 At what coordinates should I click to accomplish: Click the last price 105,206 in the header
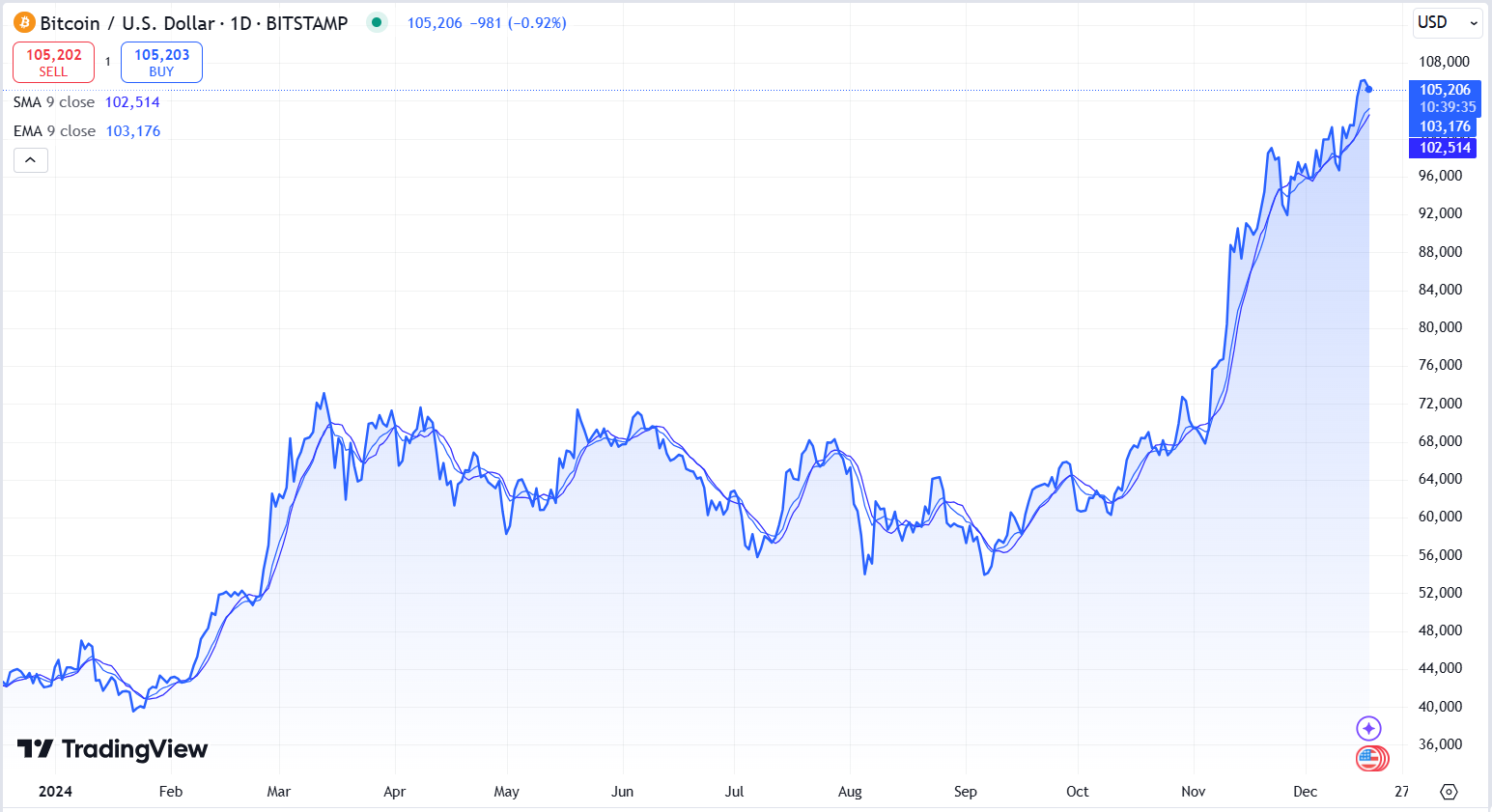[435, 23]
